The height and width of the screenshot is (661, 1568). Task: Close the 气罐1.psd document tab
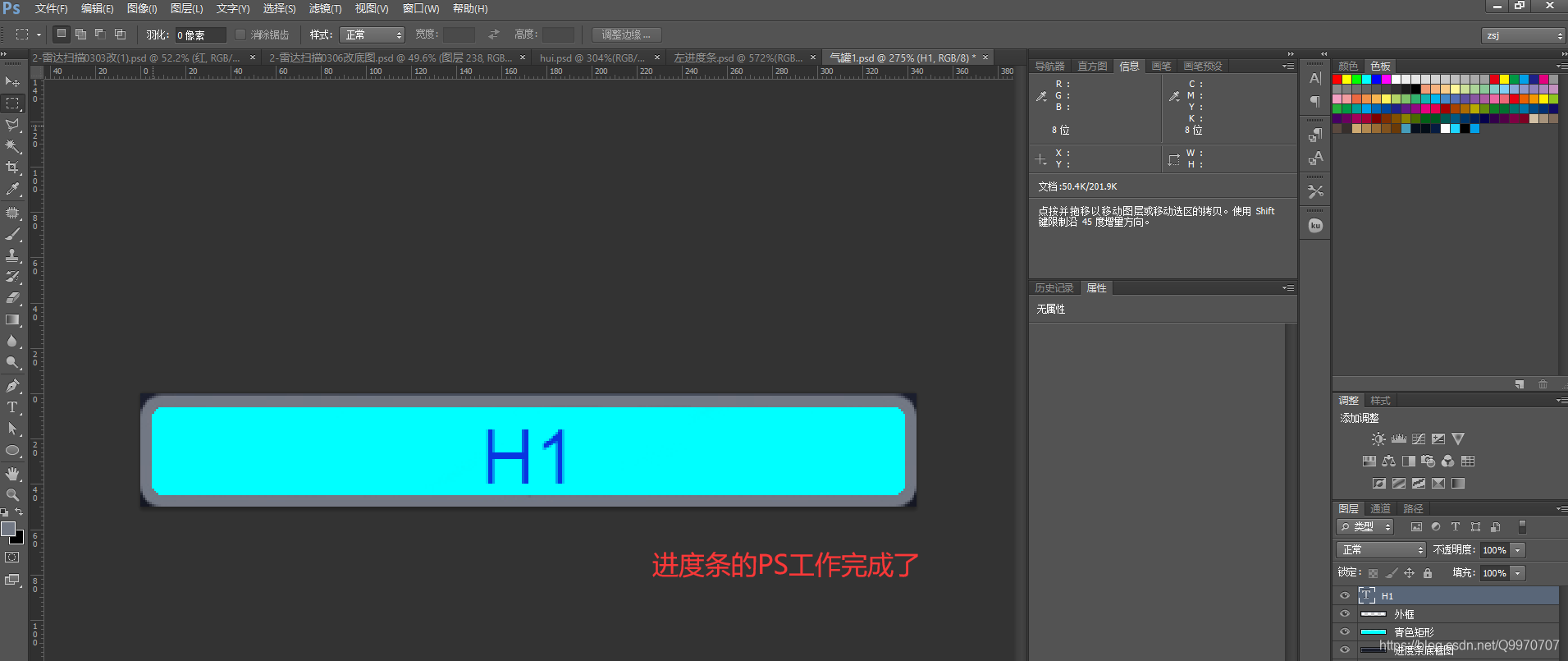point(985,58)
